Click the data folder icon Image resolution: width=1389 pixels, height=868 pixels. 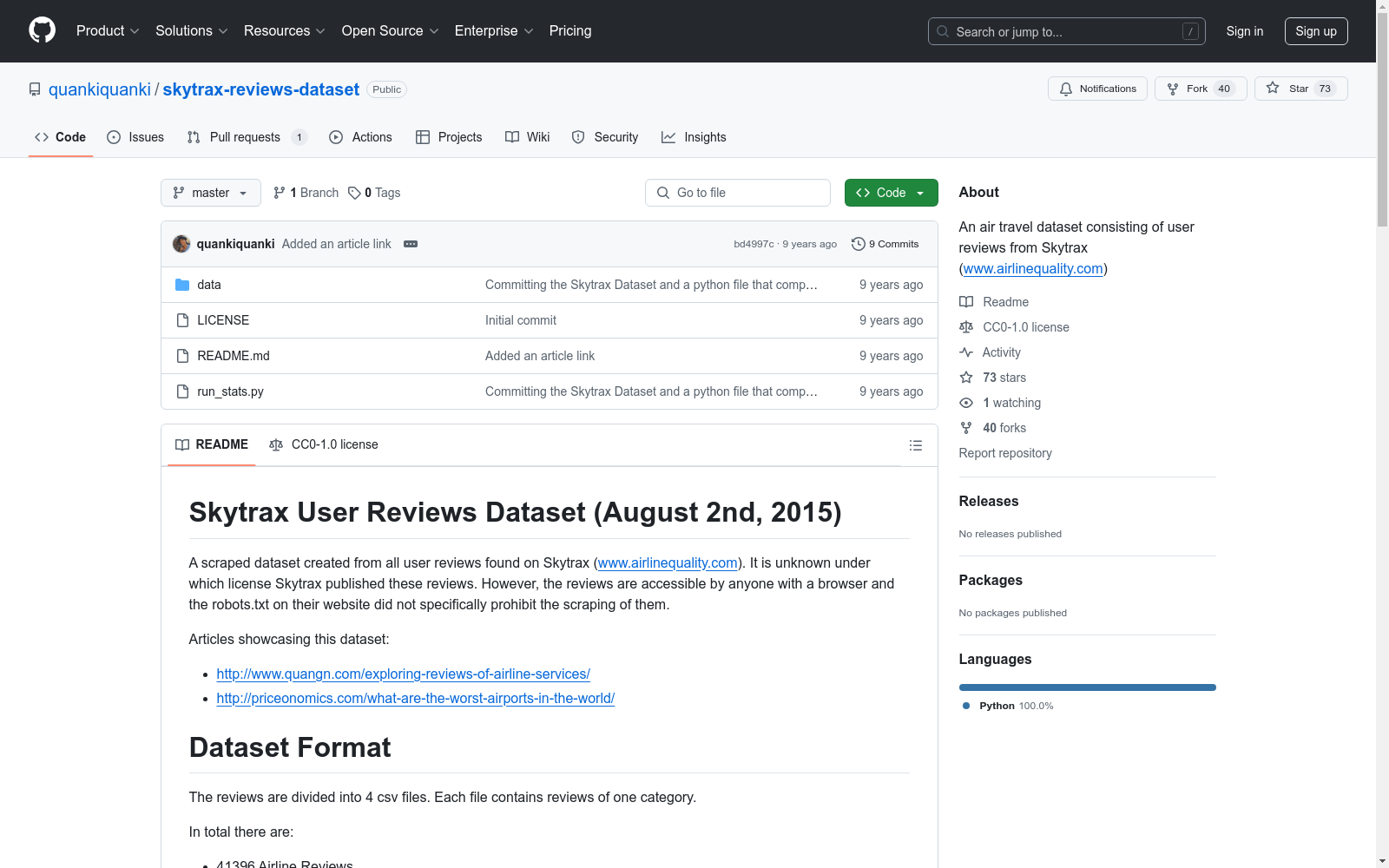click(182, 285)
